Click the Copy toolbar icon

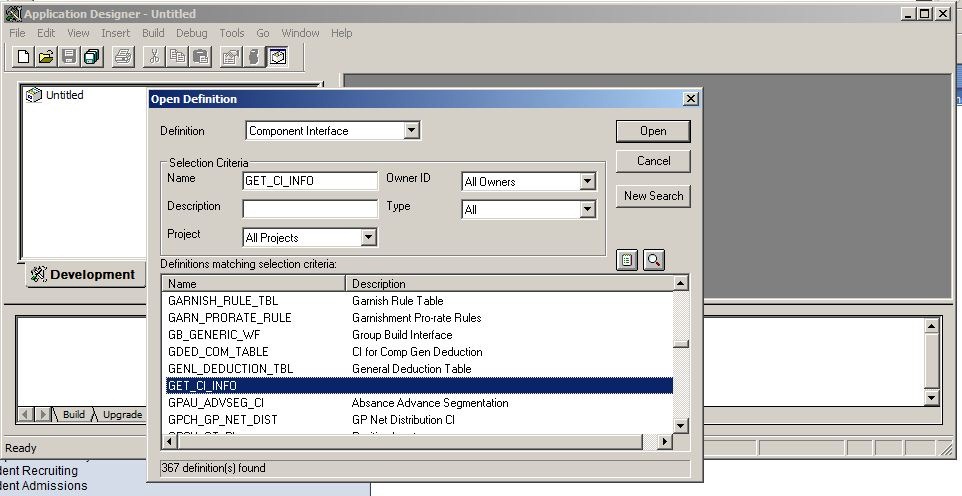177,57
